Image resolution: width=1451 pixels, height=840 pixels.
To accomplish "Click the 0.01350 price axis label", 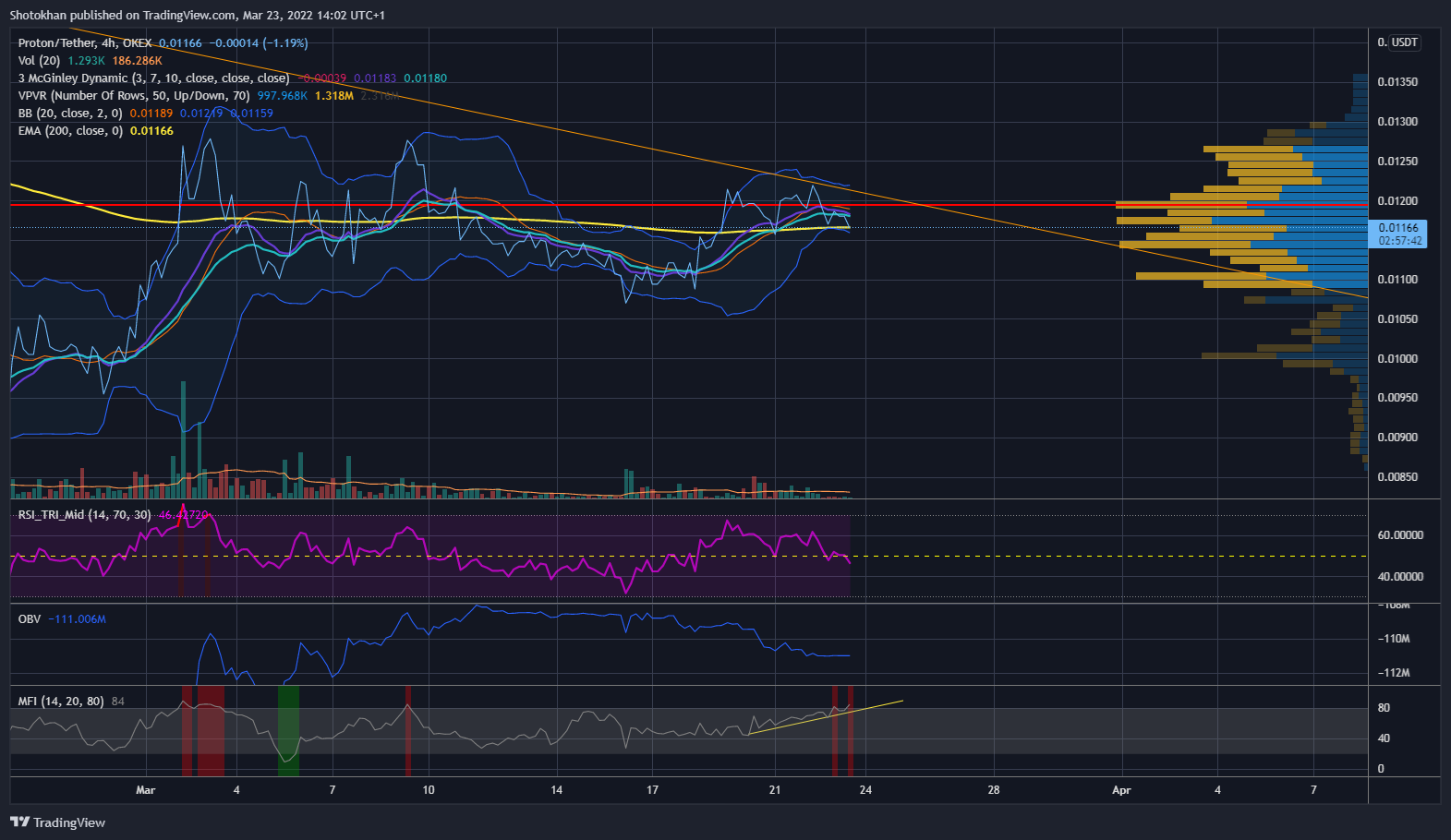I will click(x=1397, y=82).
